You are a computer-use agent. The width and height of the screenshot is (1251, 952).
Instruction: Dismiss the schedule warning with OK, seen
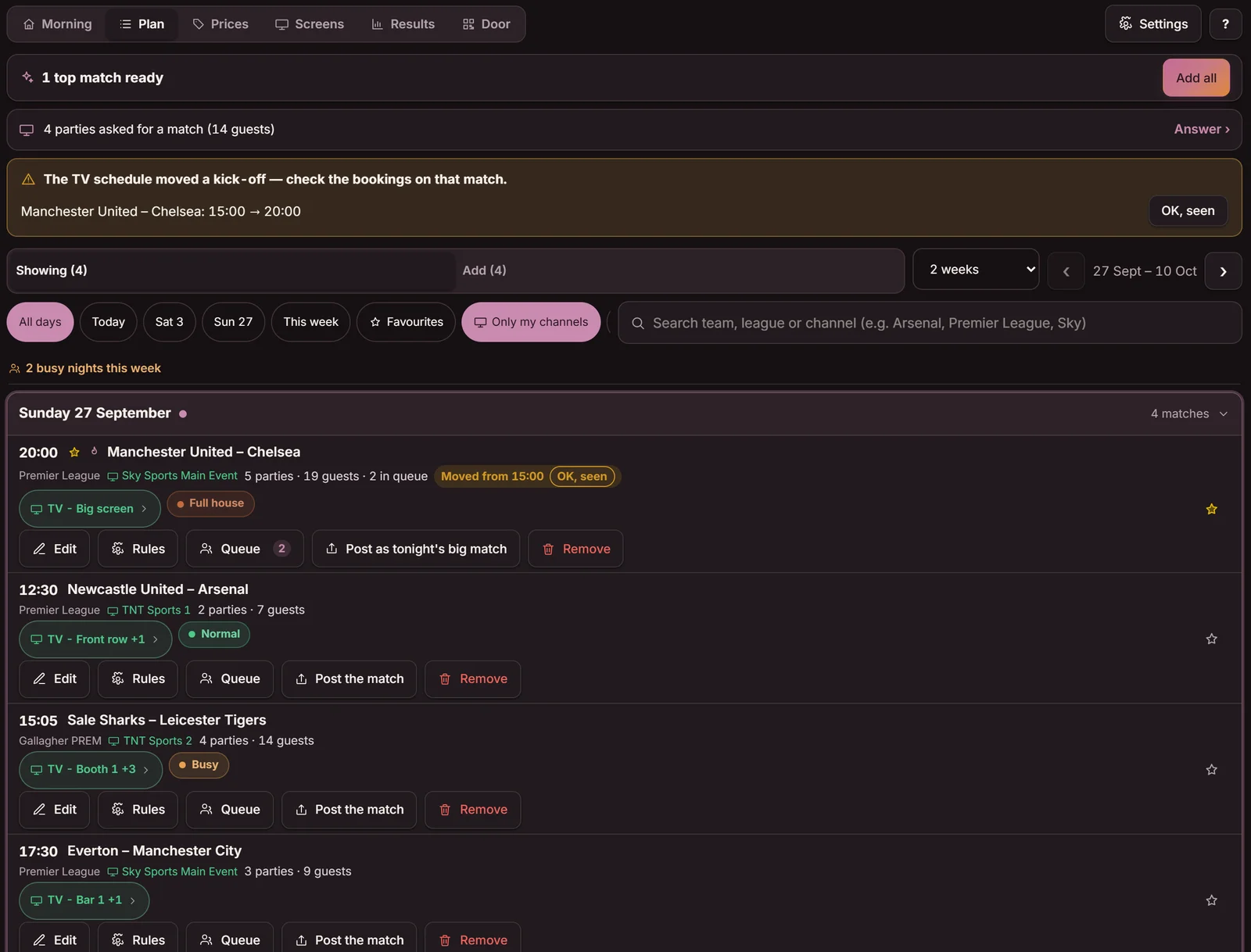(1188, 211)
